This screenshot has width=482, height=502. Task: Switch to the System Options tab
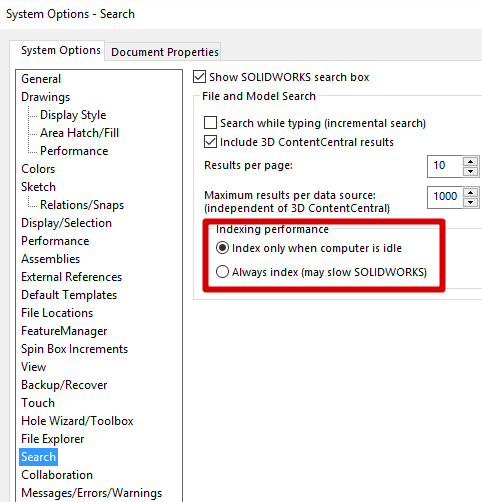point(61,50)
